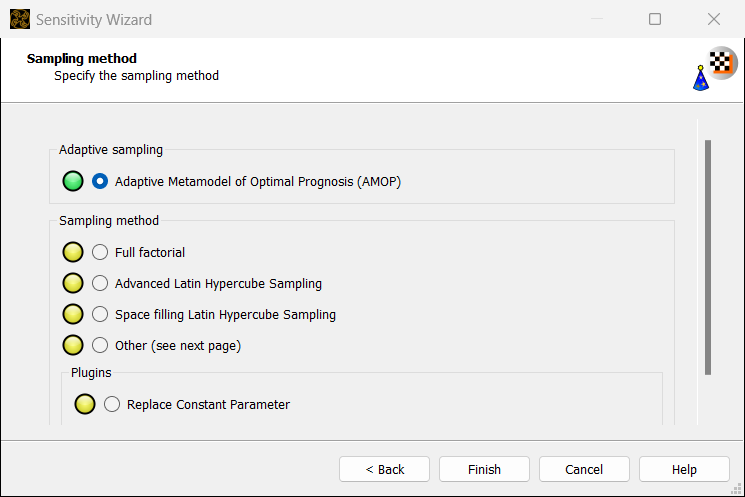Viewport: 745px width, 497px height.
Task: Select the Full factorial radio button
Action: (100, 252)
